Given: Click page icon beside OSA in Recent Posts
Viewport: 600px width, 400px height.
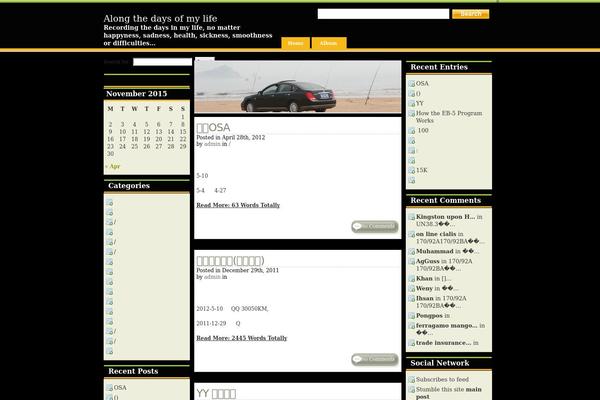Looking at the screenshot, I should [x=109, y=388].
